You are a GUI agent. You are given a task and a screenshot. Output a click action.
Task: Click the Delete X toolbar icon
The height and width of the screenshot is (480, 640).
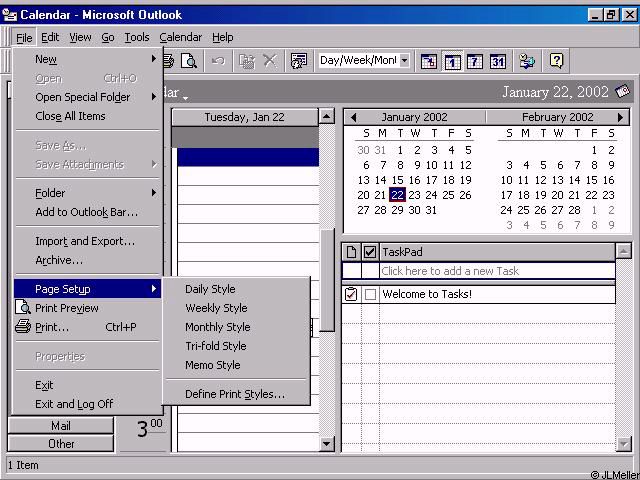[269, 61]
